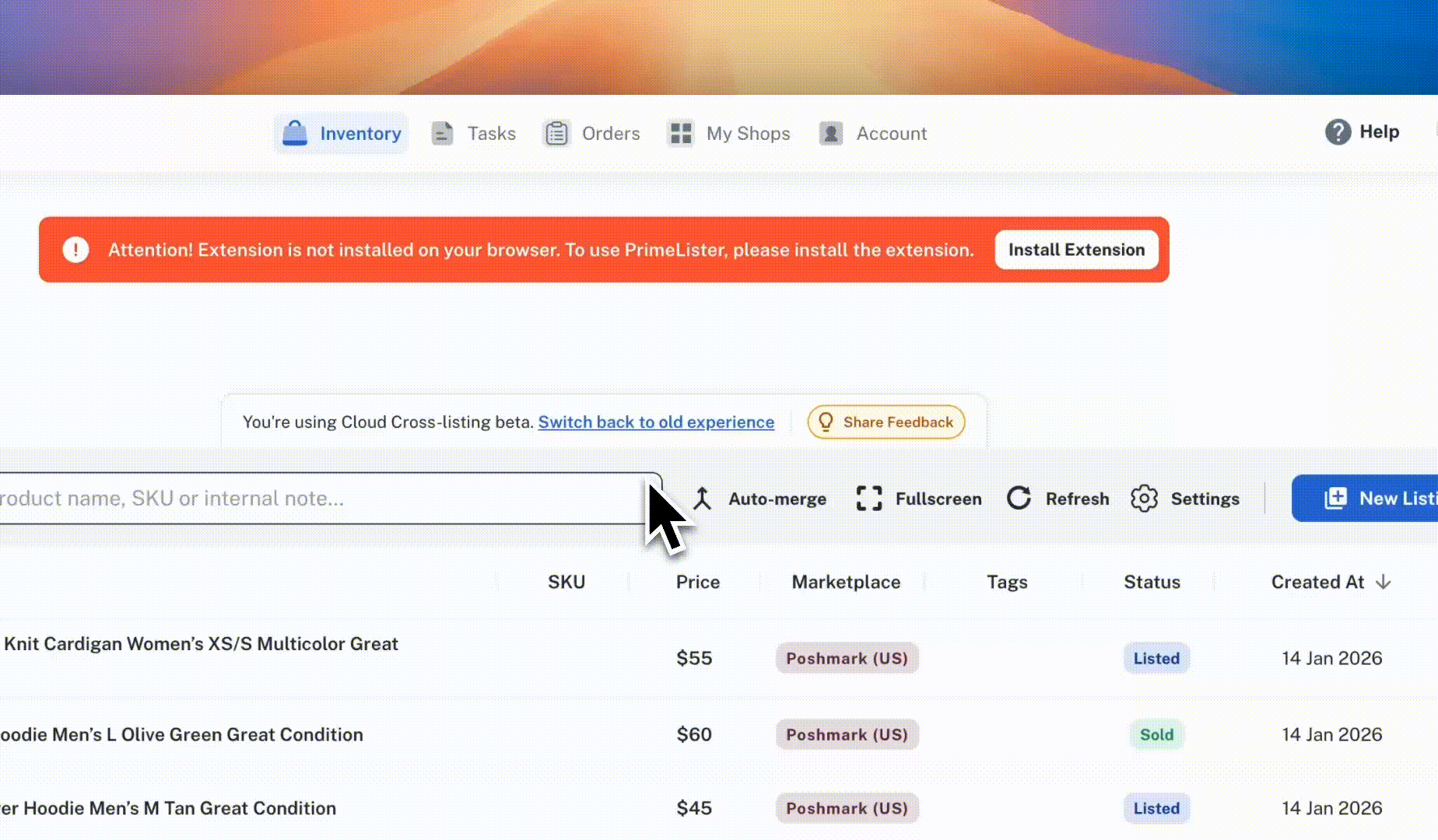Image resolution: width=1438 pixels, height=840 pixels.
Task: Click Switch back to old experience link
Action: (656, 422)
